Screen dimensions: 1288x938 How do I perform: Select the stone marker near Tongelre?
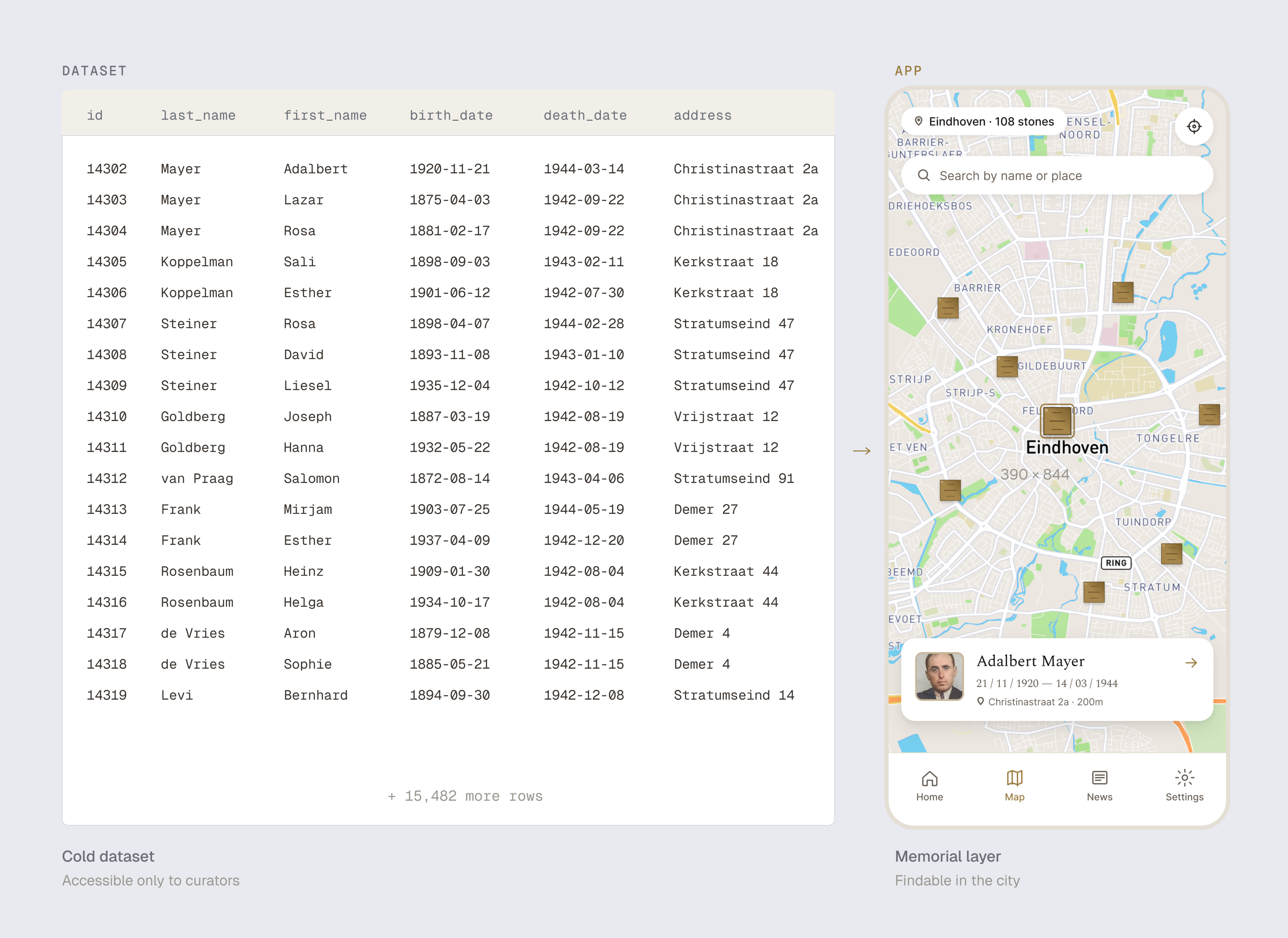[1209, 414]
